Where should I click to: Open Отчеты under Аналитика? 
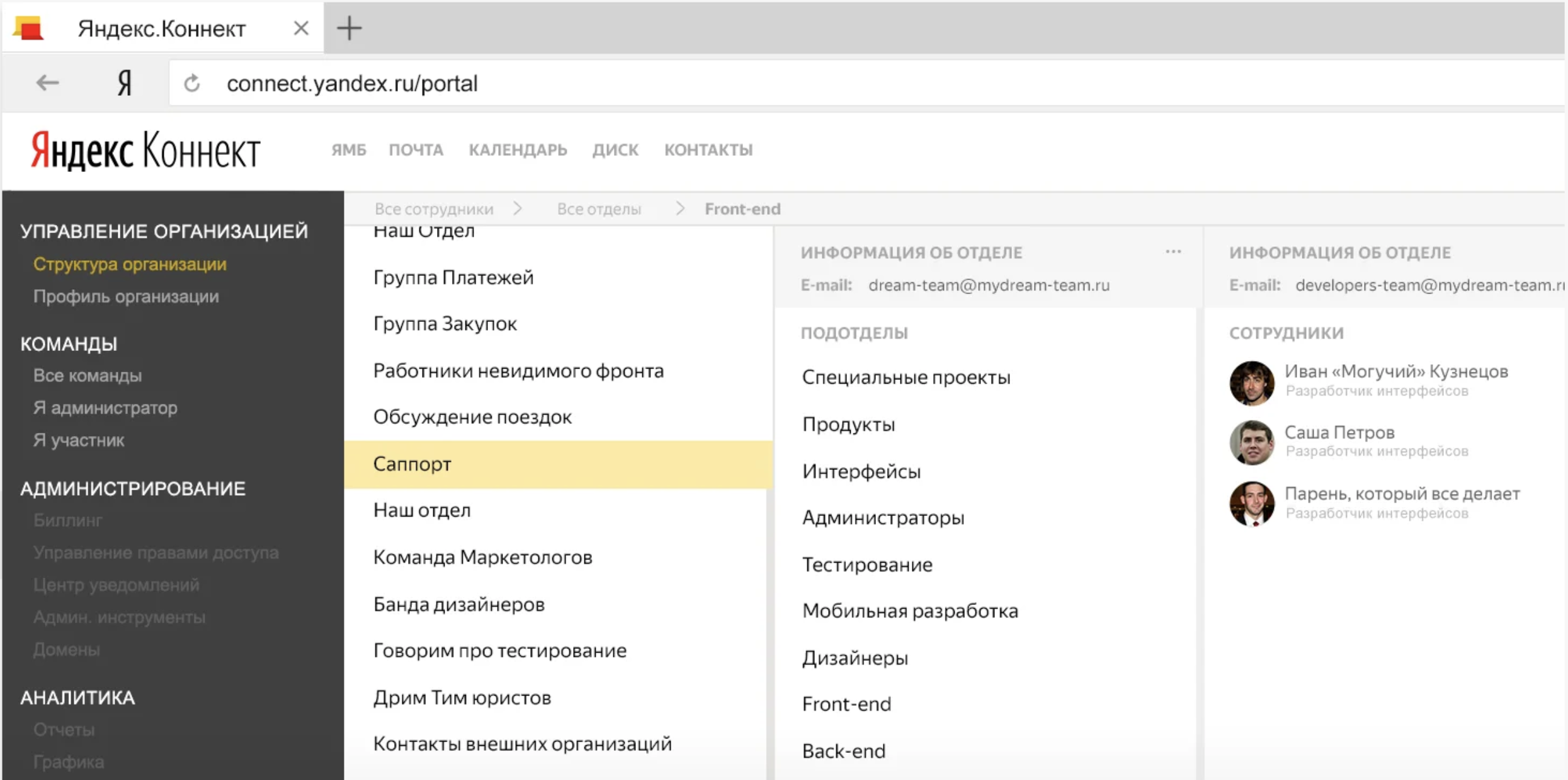pos(64,730)
